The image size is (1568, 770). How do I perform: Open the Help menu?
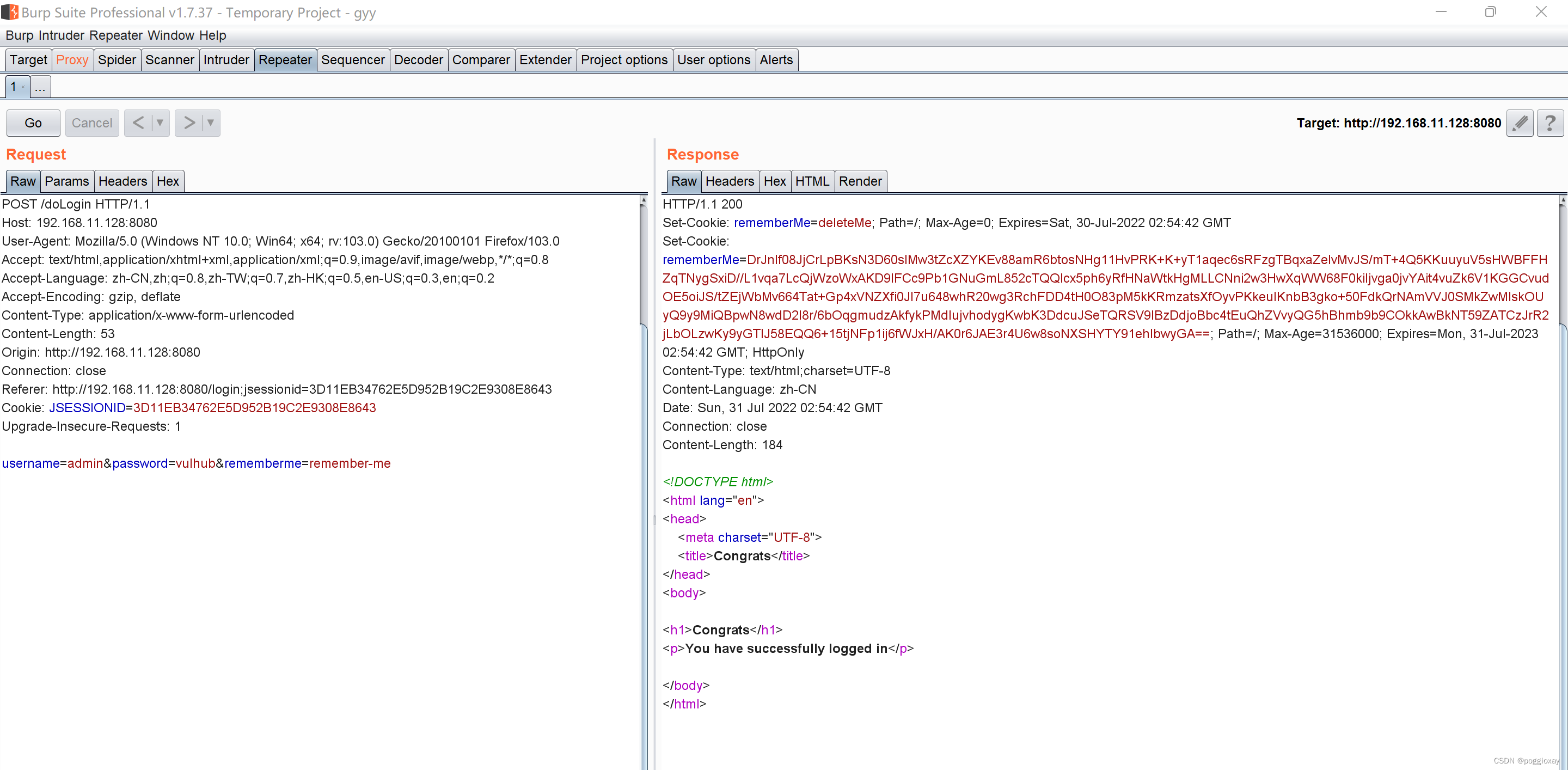coord(212,35)
